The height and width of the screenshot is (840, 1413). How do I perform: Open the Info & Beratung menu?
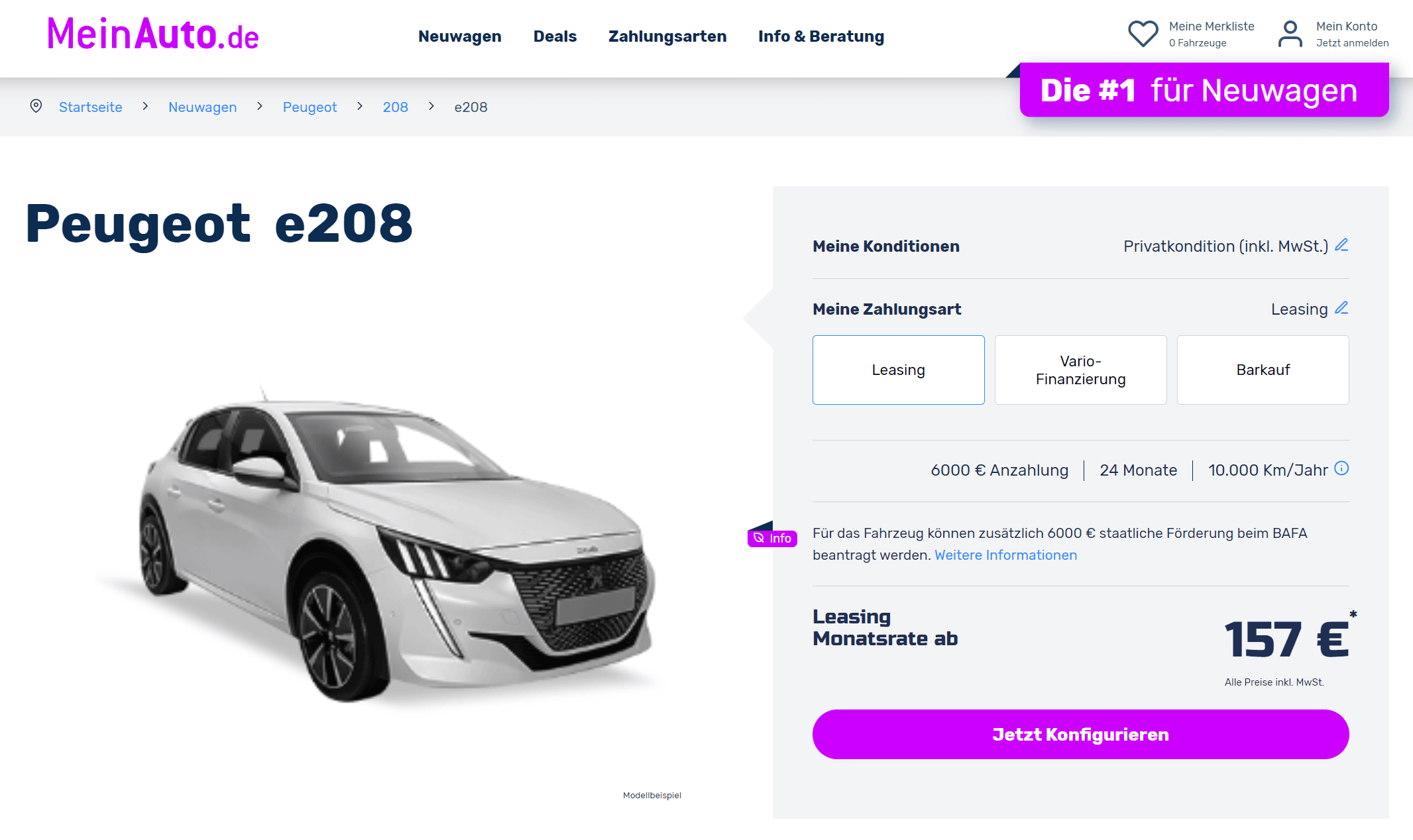tap(821, 36)
